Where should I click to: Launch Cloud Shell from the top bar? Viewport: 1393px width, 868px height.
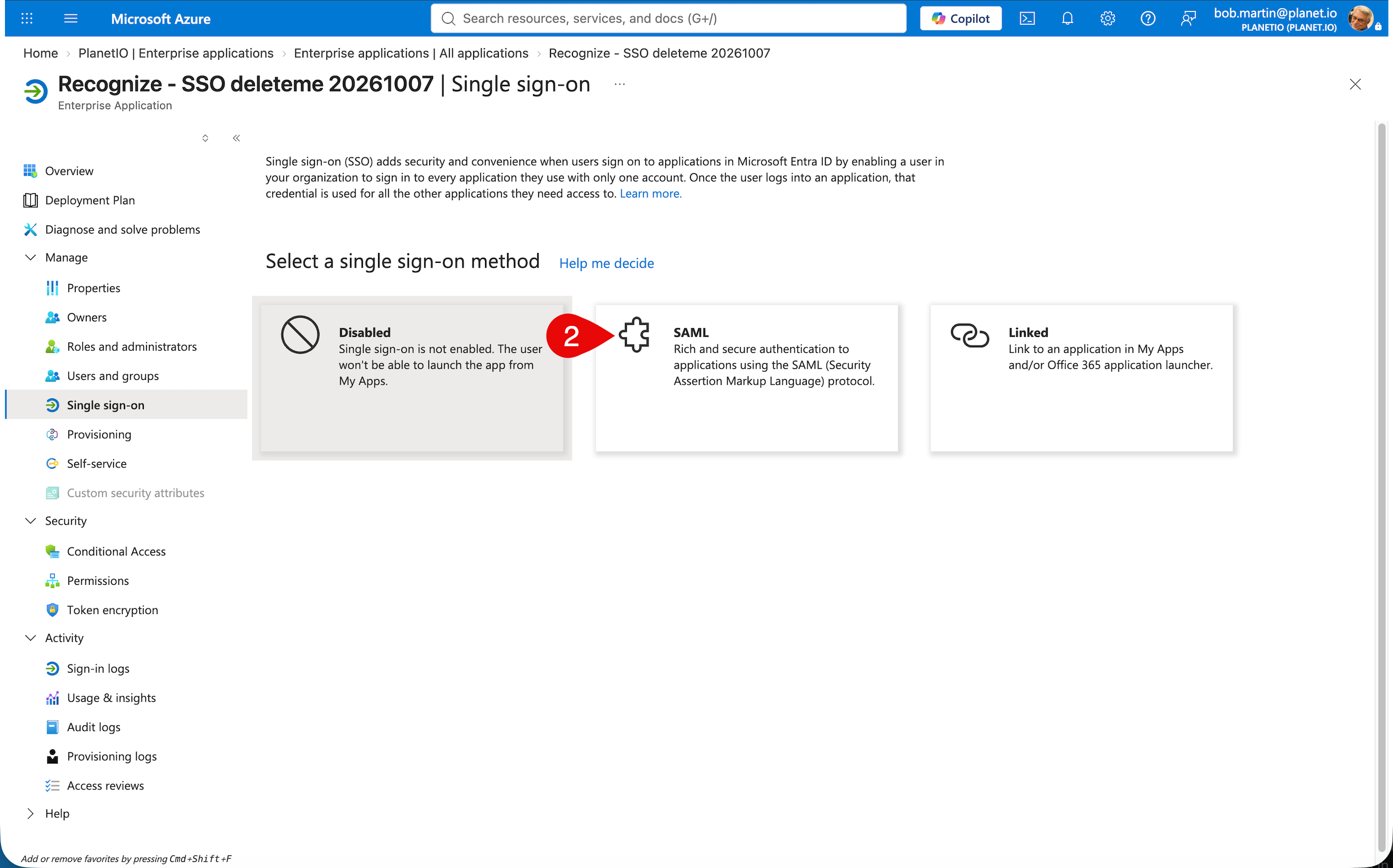pyautogui.click(x=1027, y=18)
